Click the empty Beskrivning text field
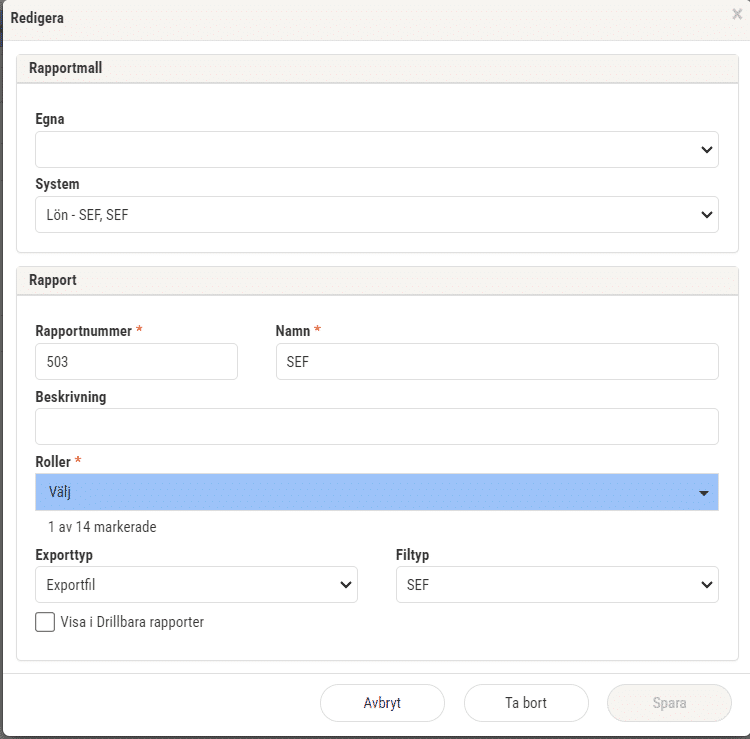The height and width of the screenshot is (739, 750). 376,427
